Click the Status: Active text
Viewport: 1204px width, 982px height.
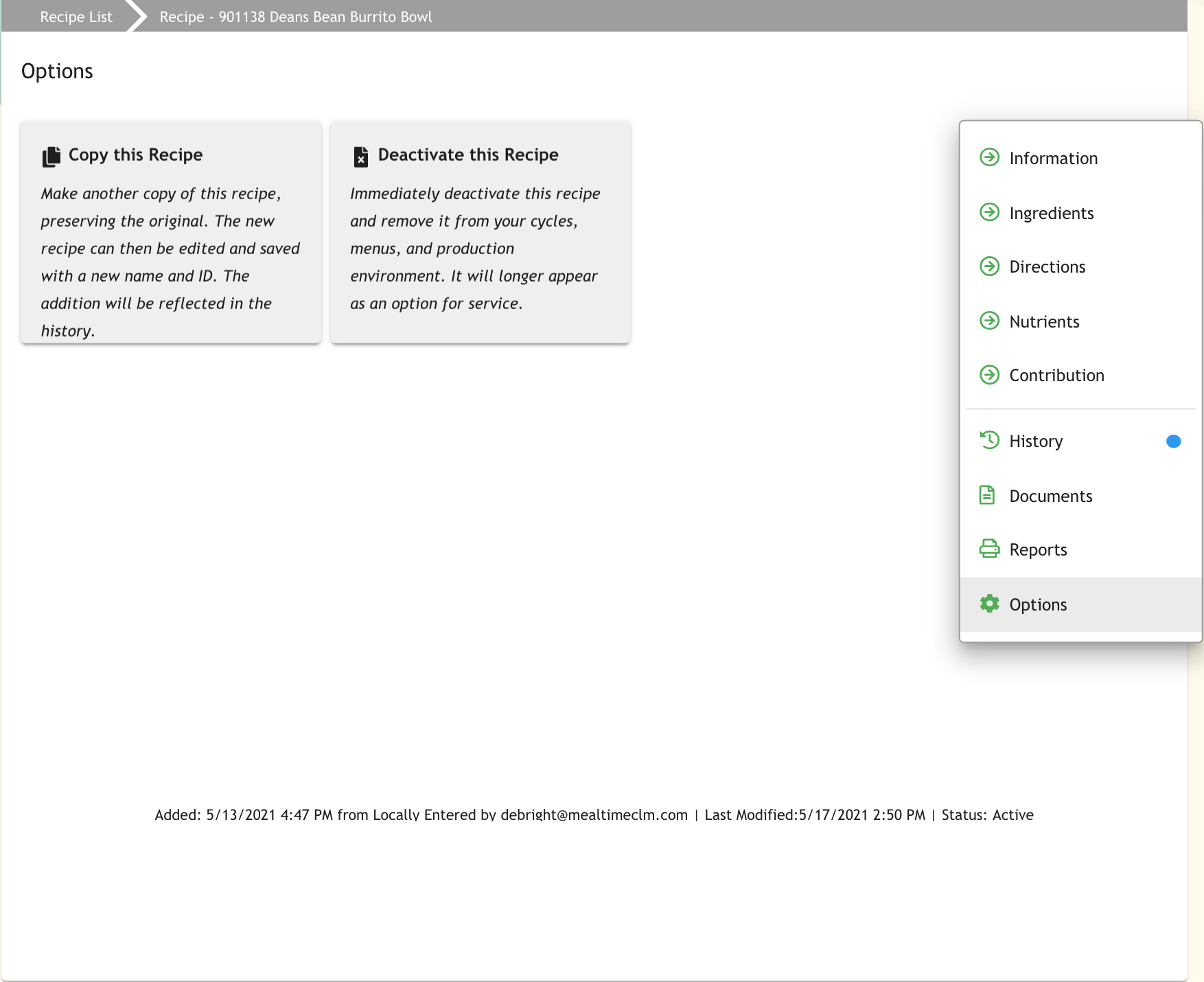click(x=987, y=814)
